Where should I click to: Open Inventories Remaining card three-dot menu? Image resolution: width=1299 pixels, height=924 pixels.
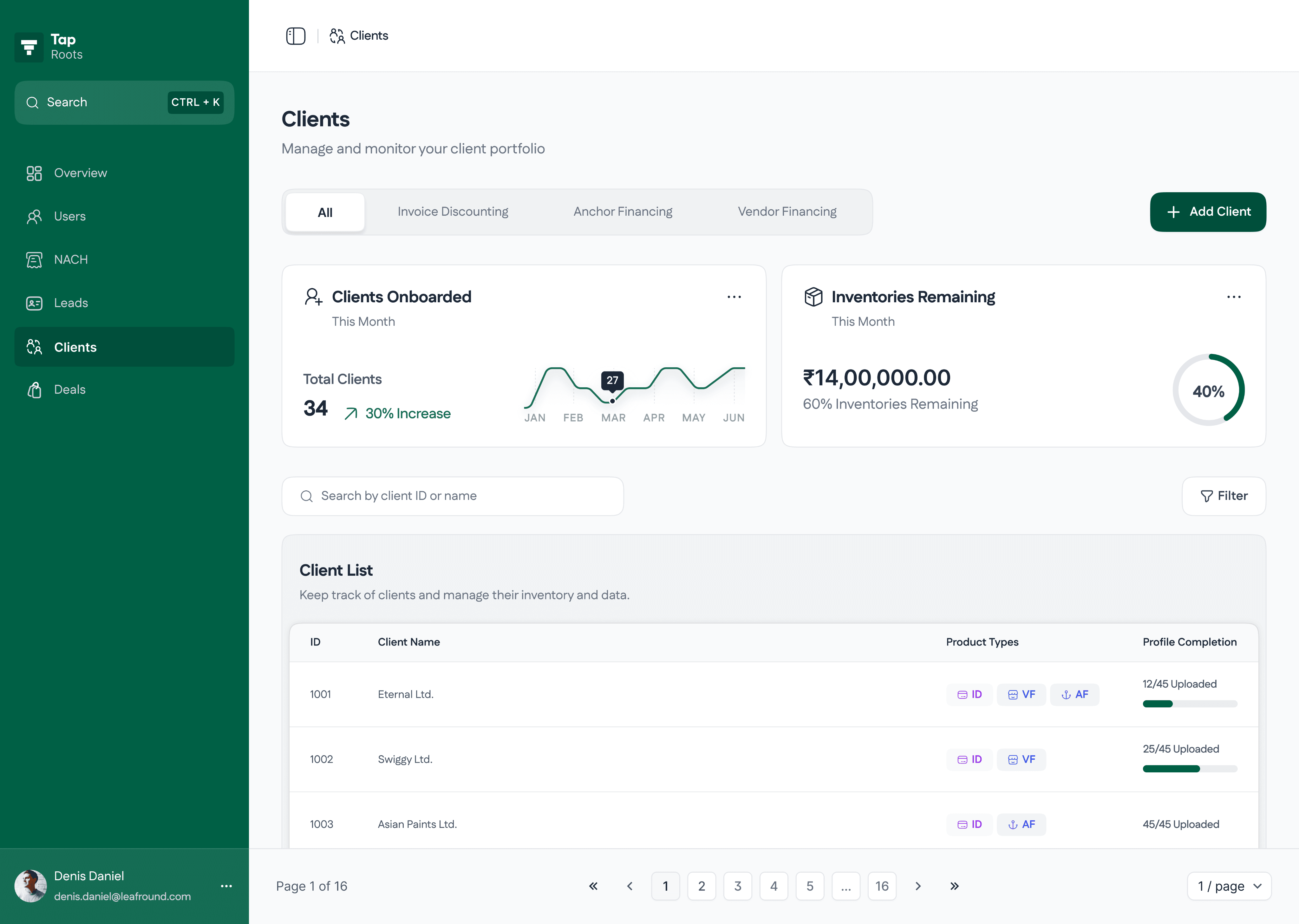pos(1233,297)
